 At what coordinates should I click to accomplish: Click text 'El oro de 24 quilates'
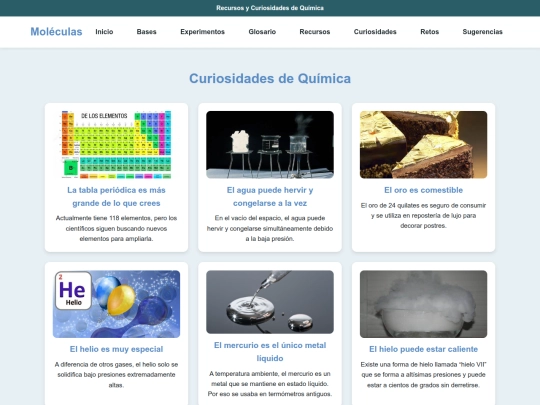point(424,216)
